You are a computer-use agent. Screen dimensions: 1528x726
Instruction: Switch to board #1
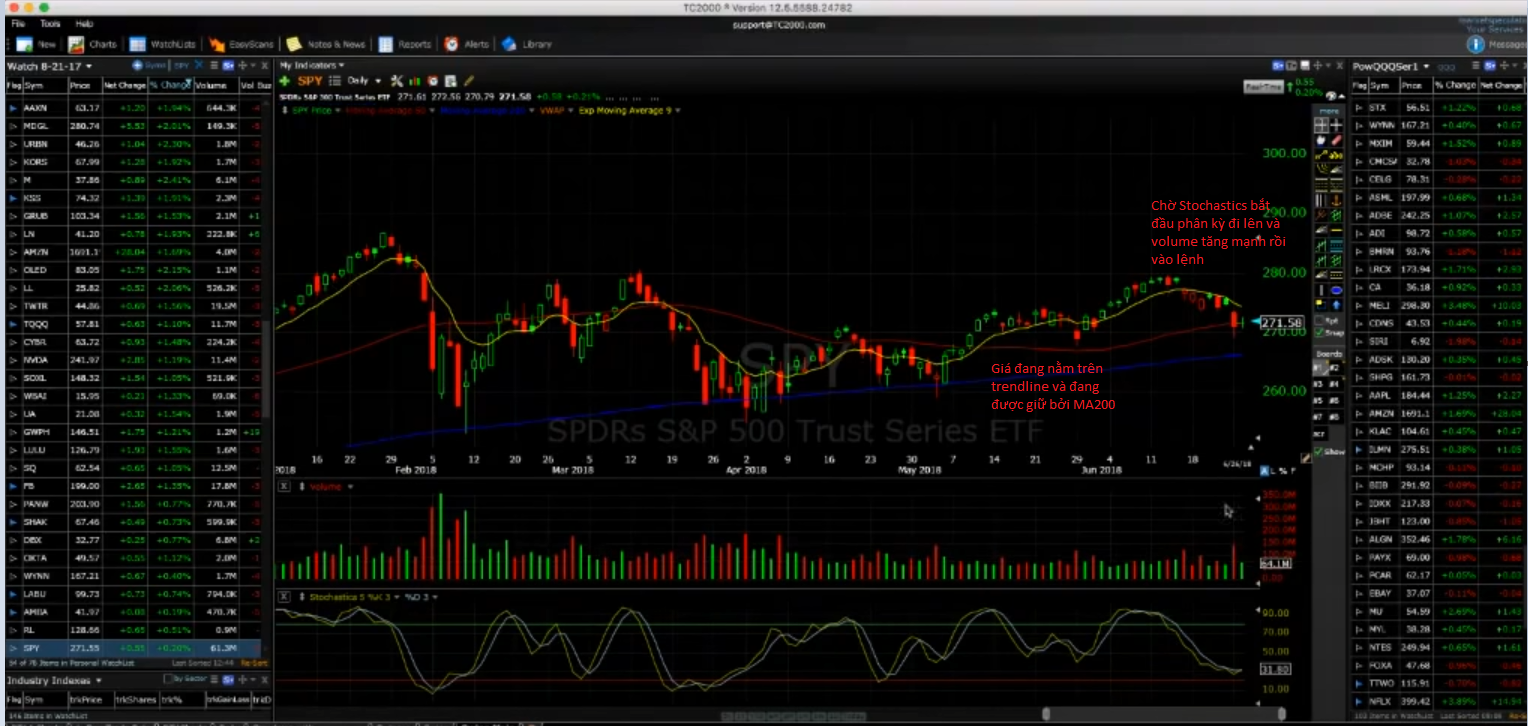(1320, 367)
